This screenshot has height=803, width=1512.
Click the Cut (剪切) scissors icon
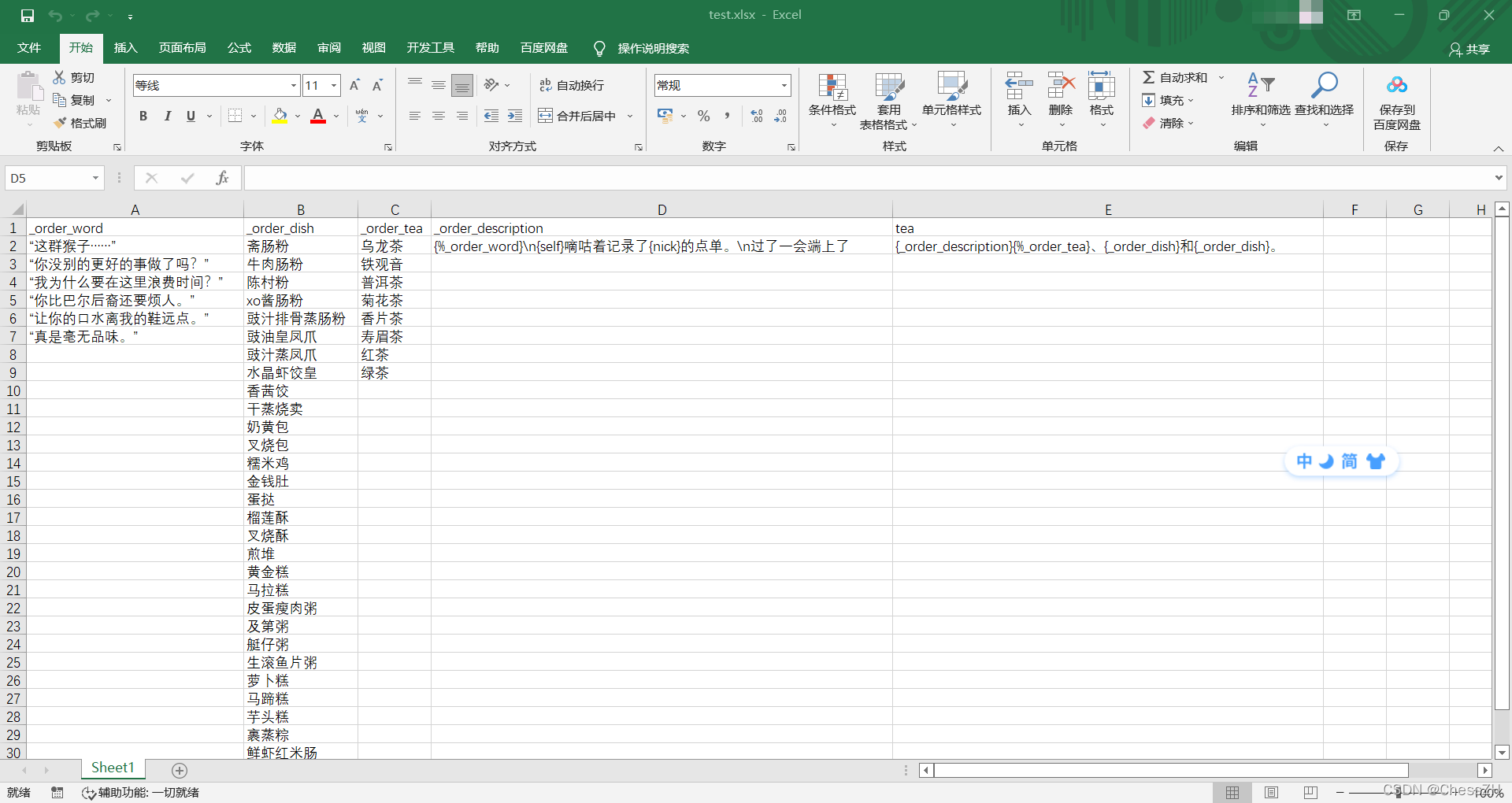point(59,77)
